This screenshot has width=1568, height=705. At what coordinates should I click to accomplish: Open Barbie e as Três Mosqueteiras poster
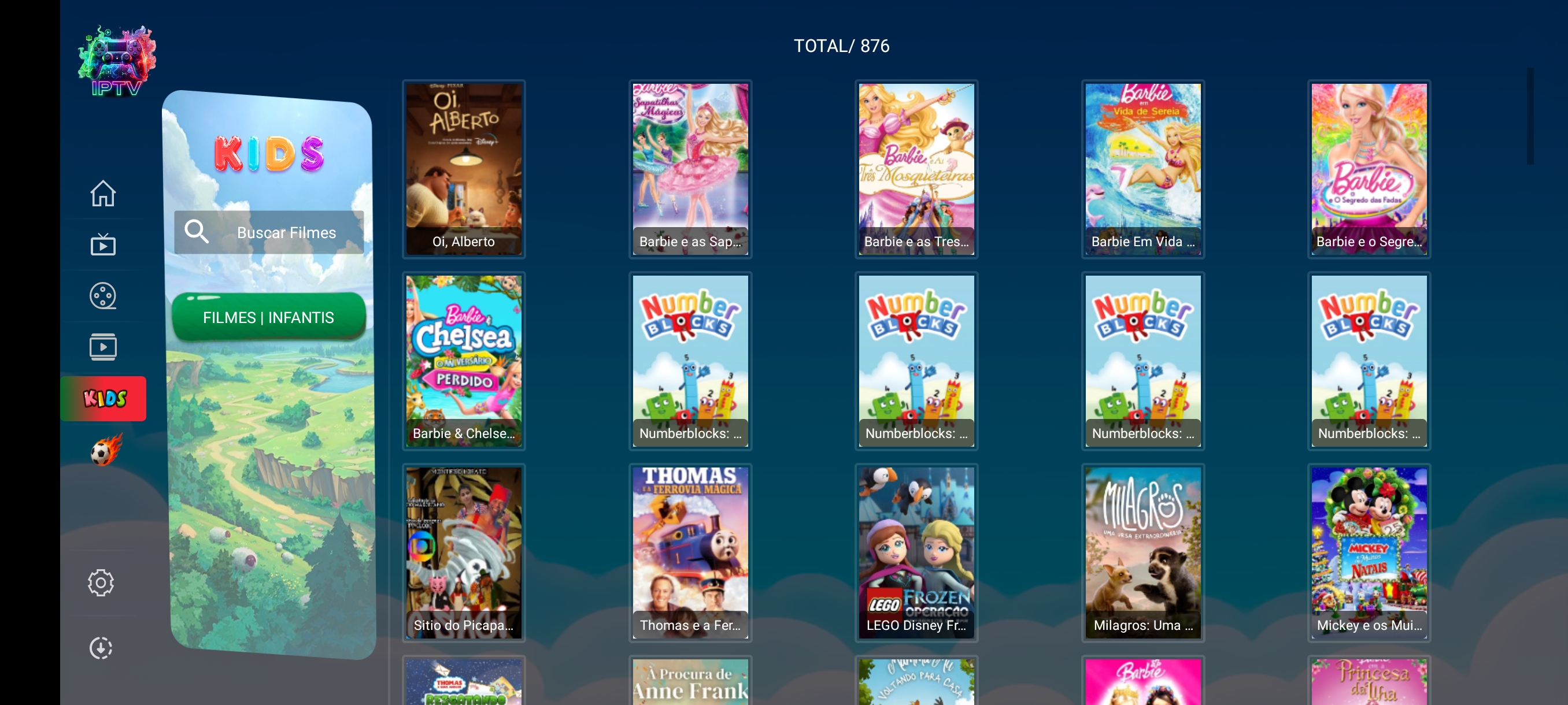pyautogui.click(x=916, y=169)
